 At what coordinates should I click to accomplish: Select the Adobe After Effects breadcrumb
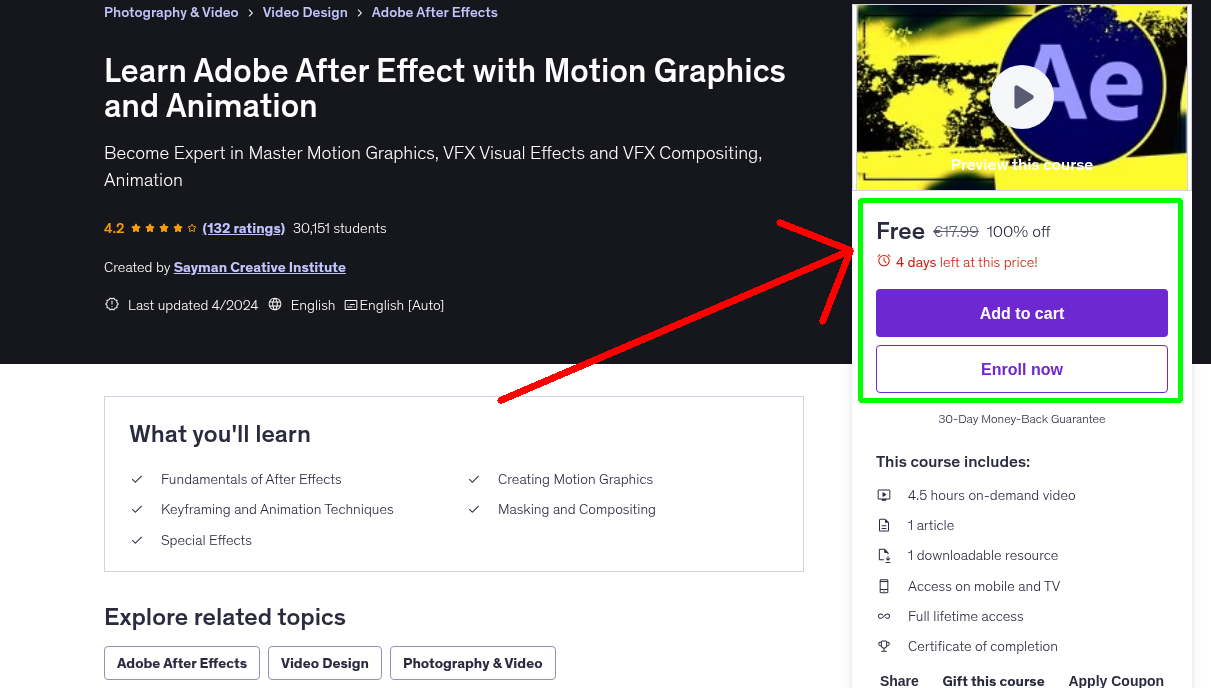[x=434, y=12]
